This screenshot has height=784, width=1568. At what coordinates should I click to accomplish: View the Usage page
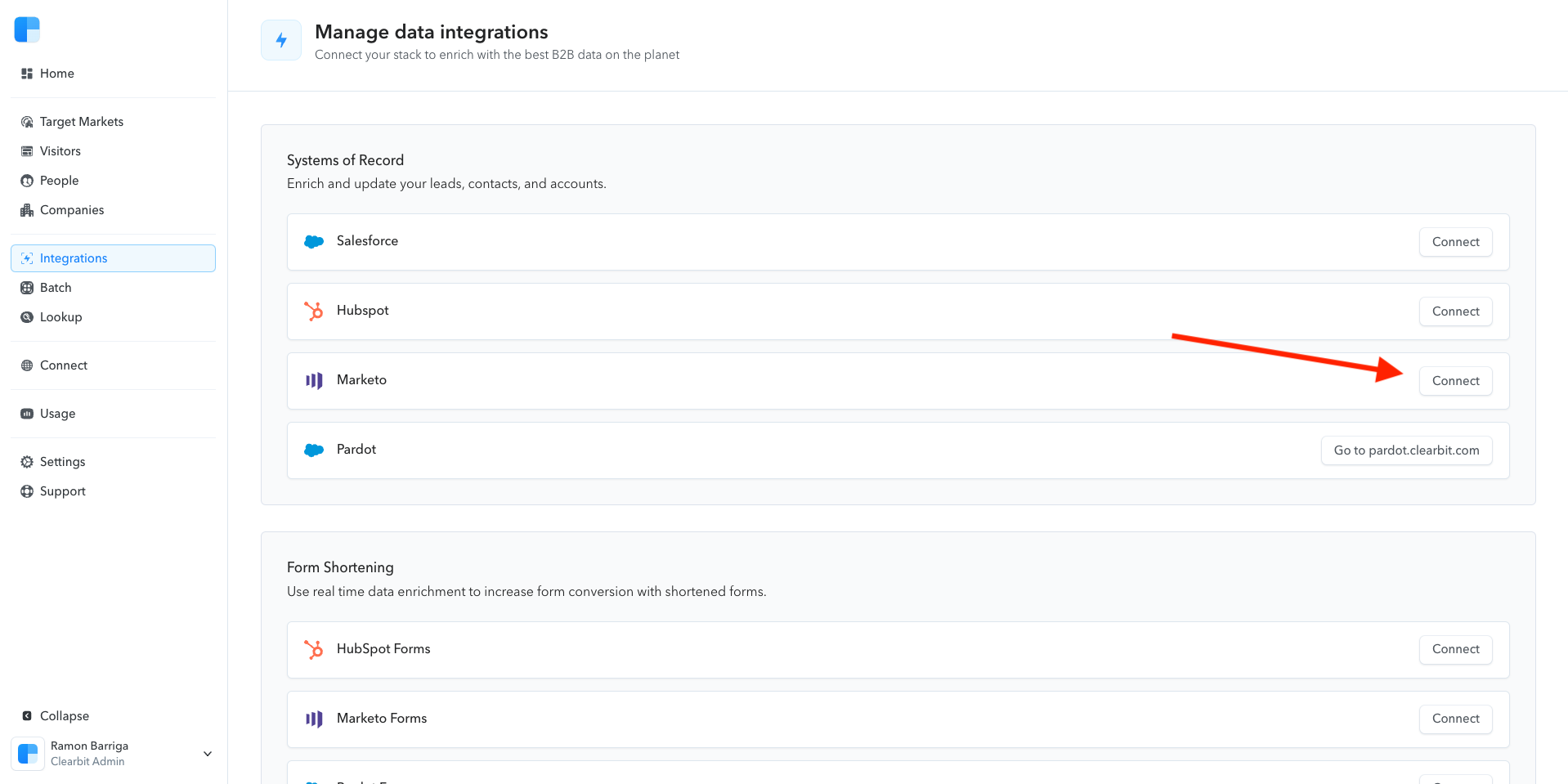[113, 414]
